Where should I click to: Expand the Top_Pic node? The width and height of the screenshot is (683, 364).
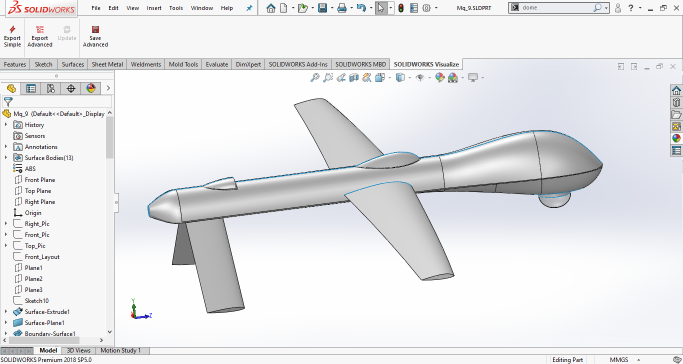(x=6, y=246)
